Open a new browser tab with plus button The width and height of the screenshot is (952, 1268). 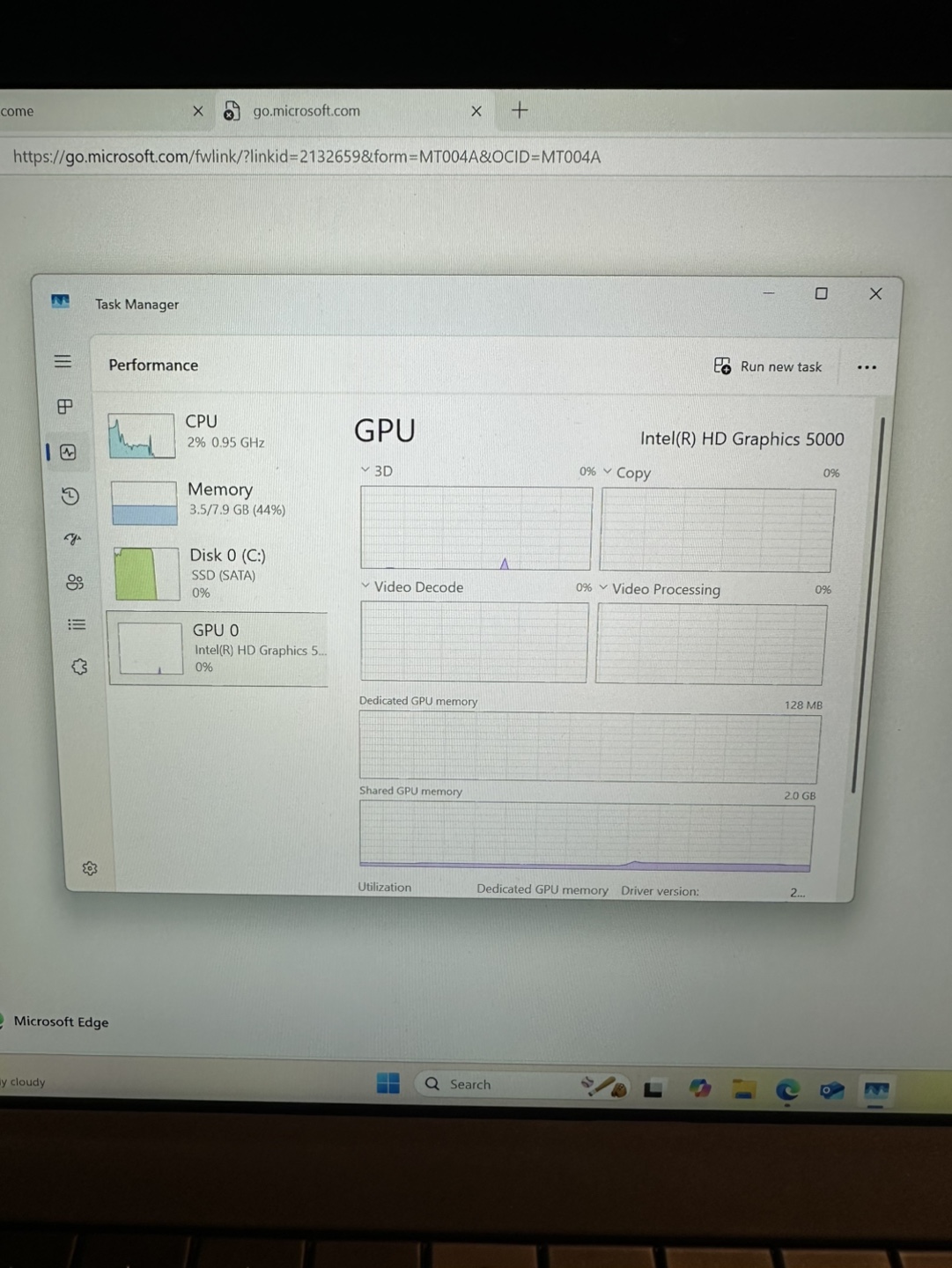click(x=520, y=110)
